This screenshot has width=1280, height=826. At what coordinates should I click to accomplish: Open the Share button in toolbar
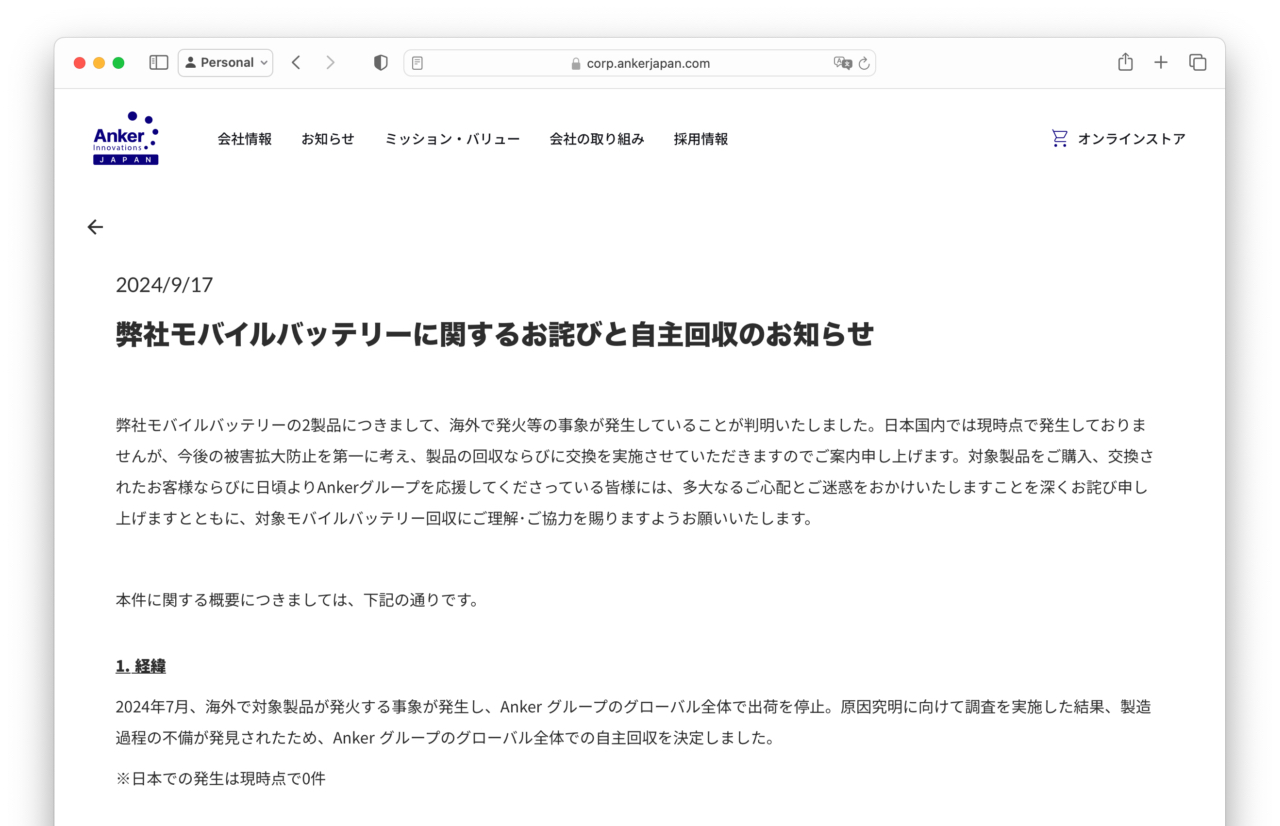(1125, 62)
